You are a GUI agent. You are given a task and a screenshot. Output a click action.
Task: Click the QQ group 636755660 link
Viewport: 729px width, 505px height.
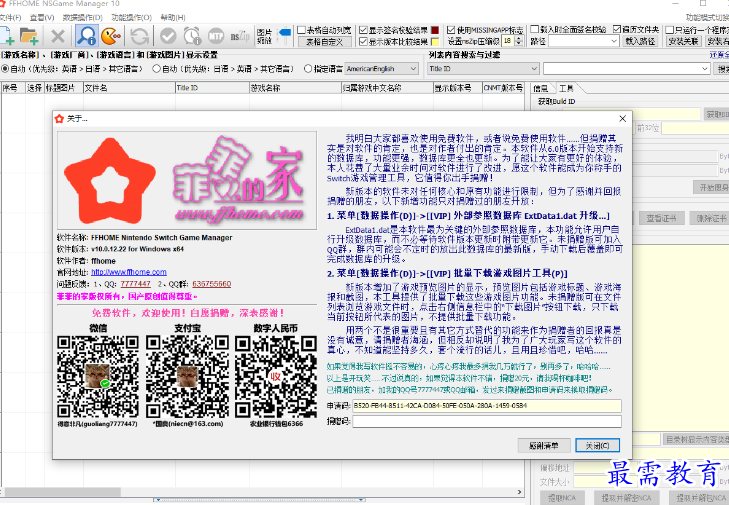click(212, 284)
